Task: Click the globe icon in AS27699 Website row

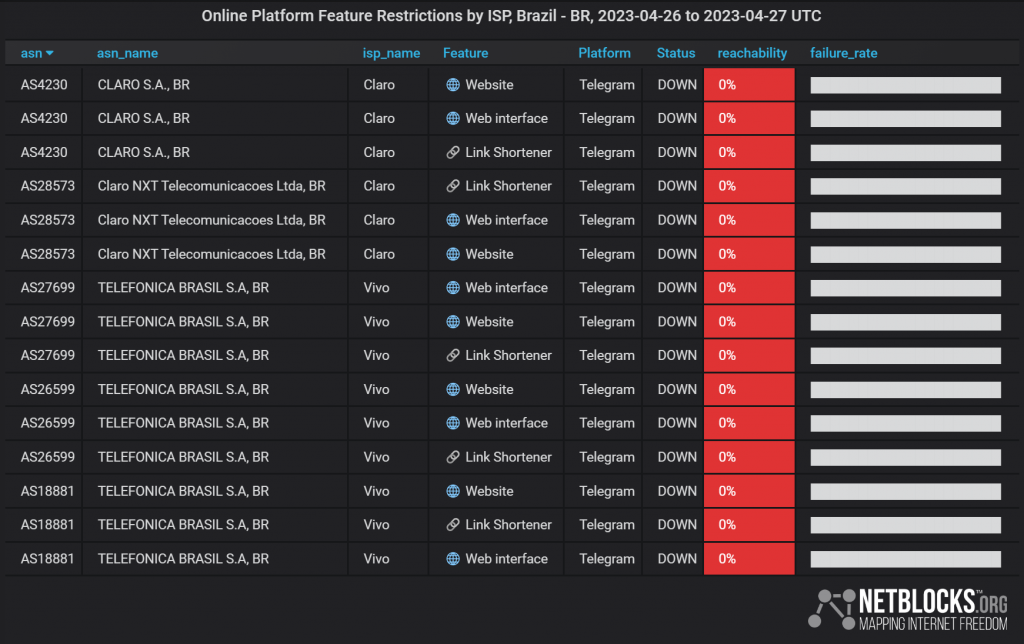Action: point(453,321)
